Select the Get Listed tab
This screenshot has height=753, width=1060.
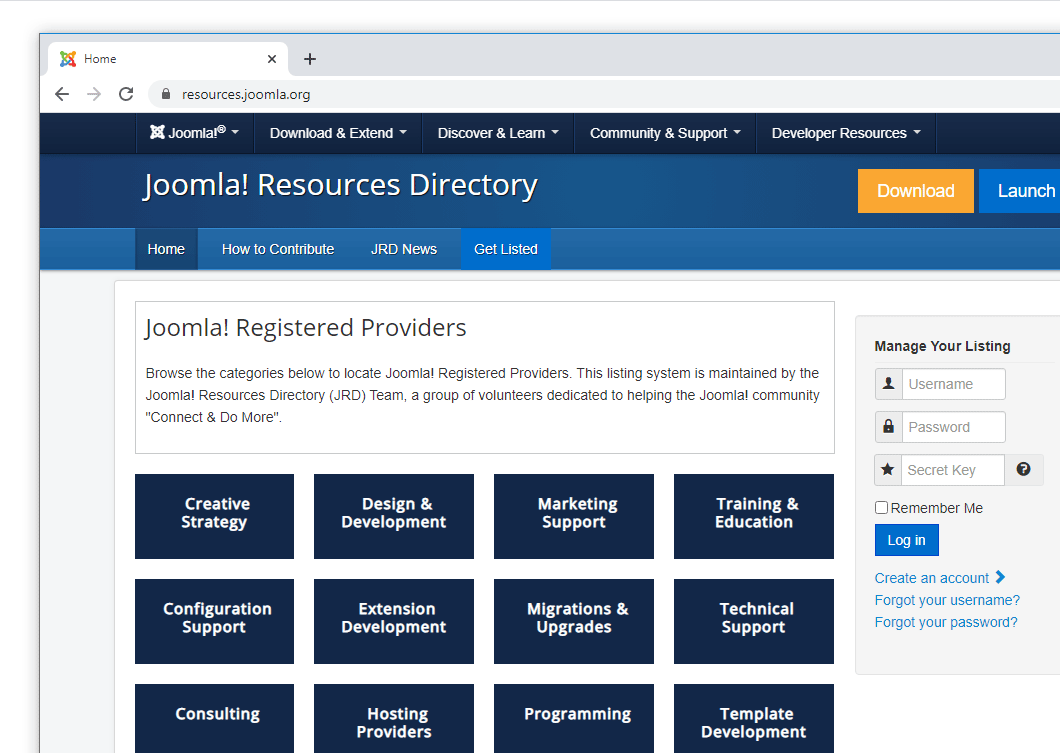[x=506, y=249]
